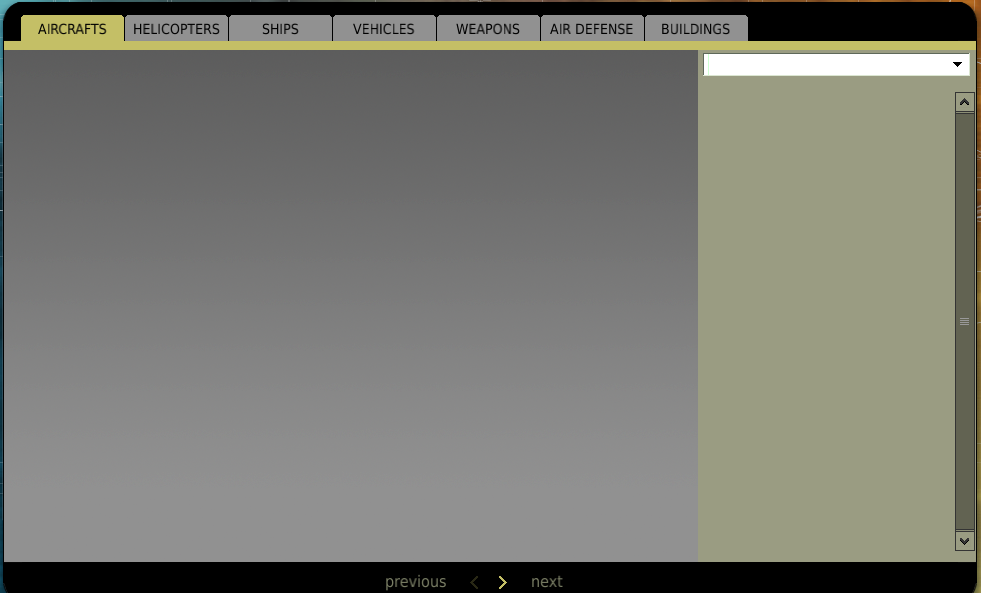
Task: Click the scrollbar down arrow
Action: 964,541
